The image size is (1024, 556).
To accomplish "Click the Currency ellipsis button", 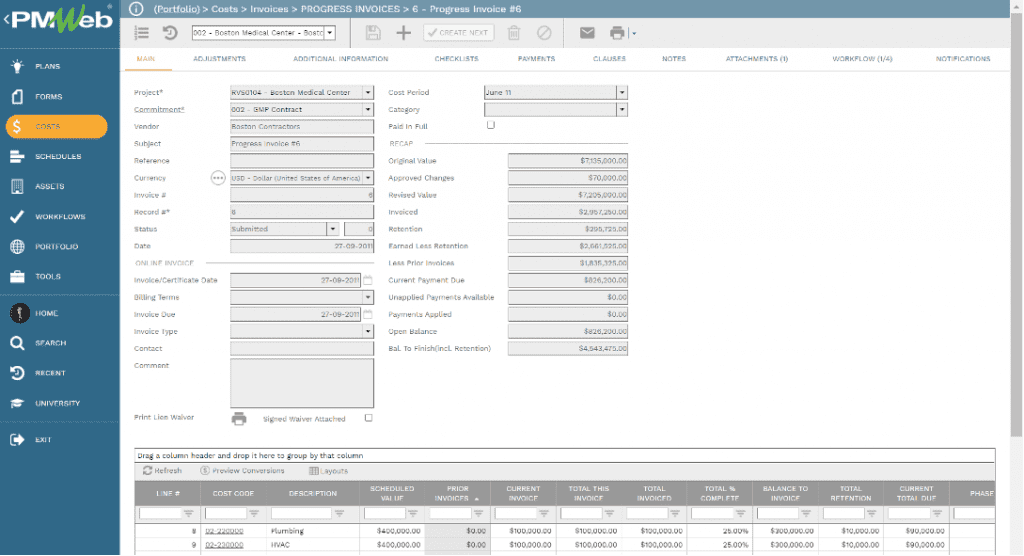I will [x=218, y=178].
